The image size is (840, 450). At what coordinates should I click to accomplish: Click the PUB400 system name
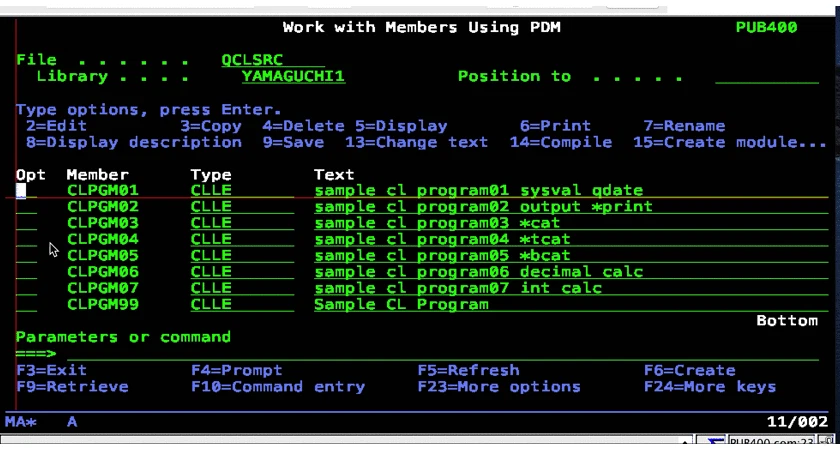click(766, 27)
